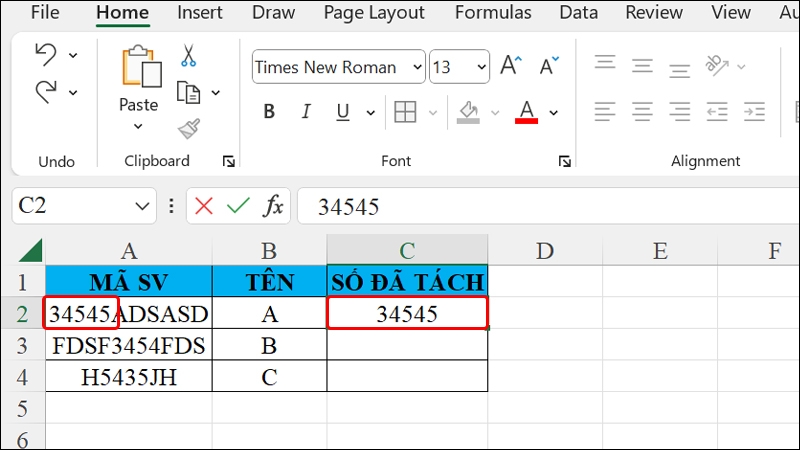Select column D header
This screenshot has width=800, height=450.
(x=545, y=251)
